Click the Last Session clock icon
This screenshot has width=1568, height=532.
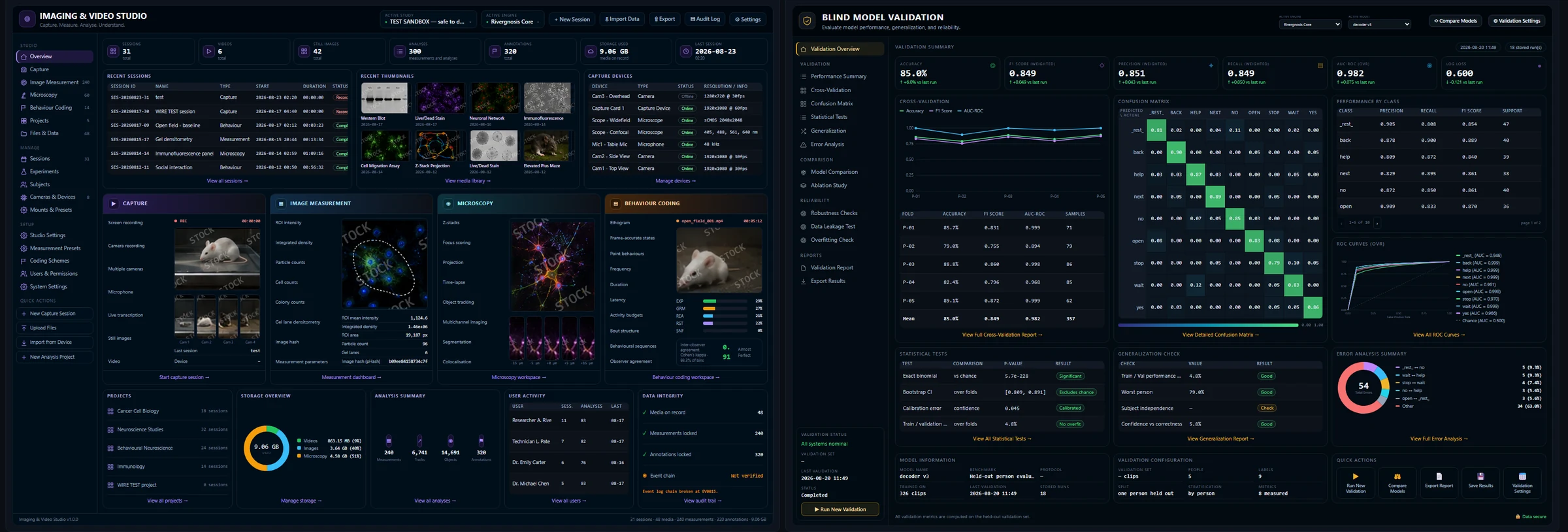point(686,51)
